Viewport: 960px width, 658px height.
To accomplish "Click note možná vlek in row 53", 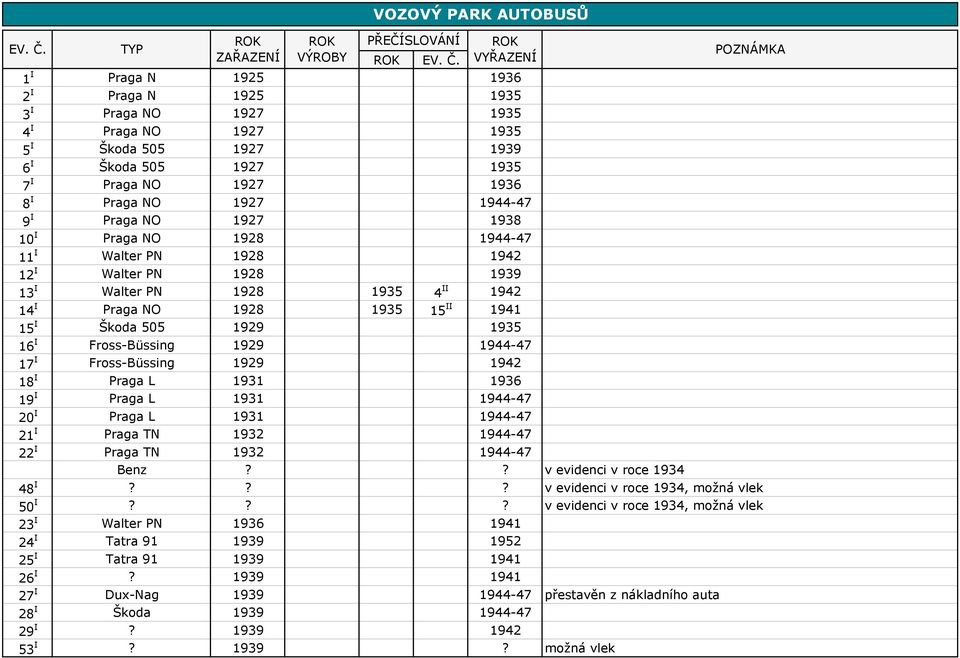I will click(x=579, y=648).
